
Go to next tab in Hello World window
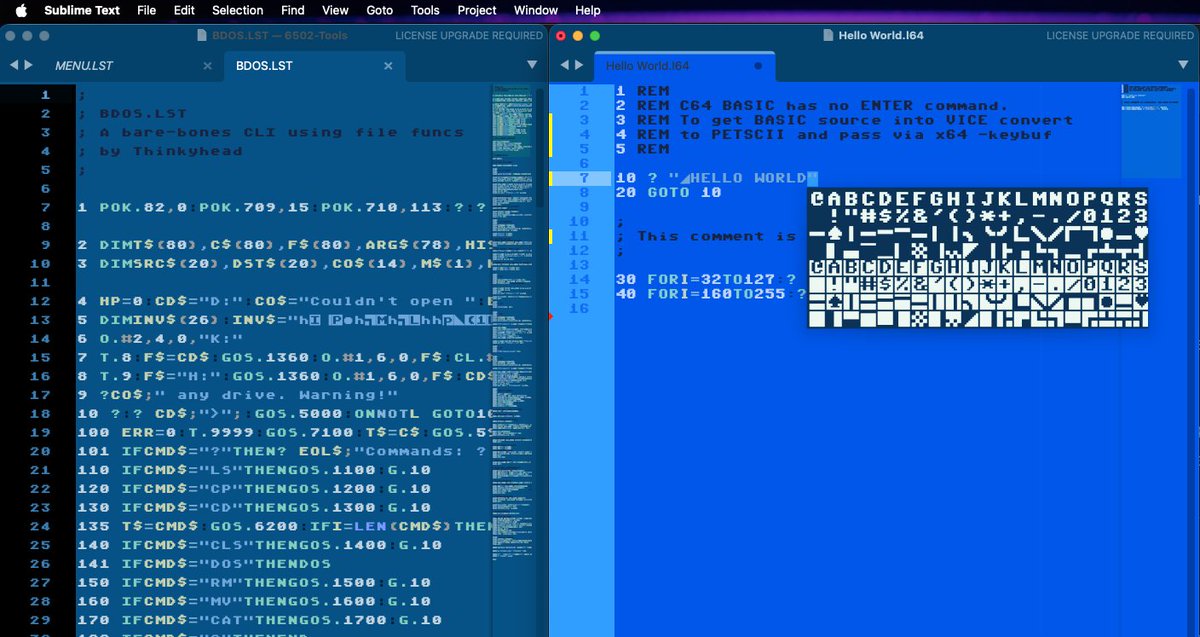click(581, 65)
